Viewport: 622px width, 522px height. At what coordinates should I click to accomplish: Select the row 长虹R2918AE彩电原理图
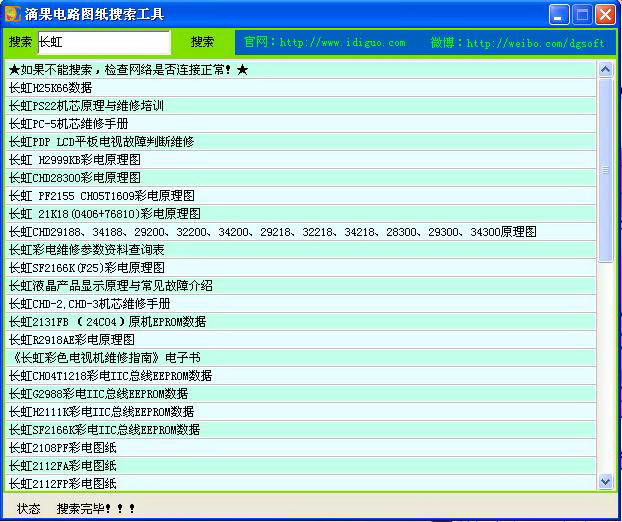tap(300, 340)
